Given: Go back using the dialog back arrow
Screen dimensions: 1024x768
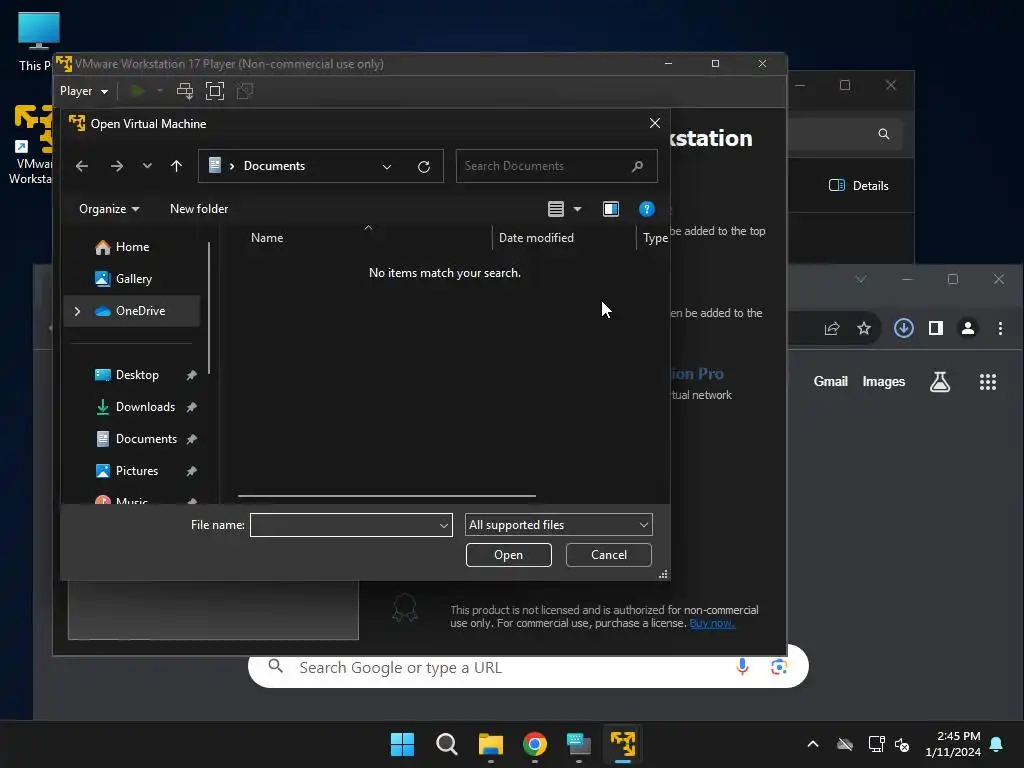Looking at the screenshot, I should point(82,166).
